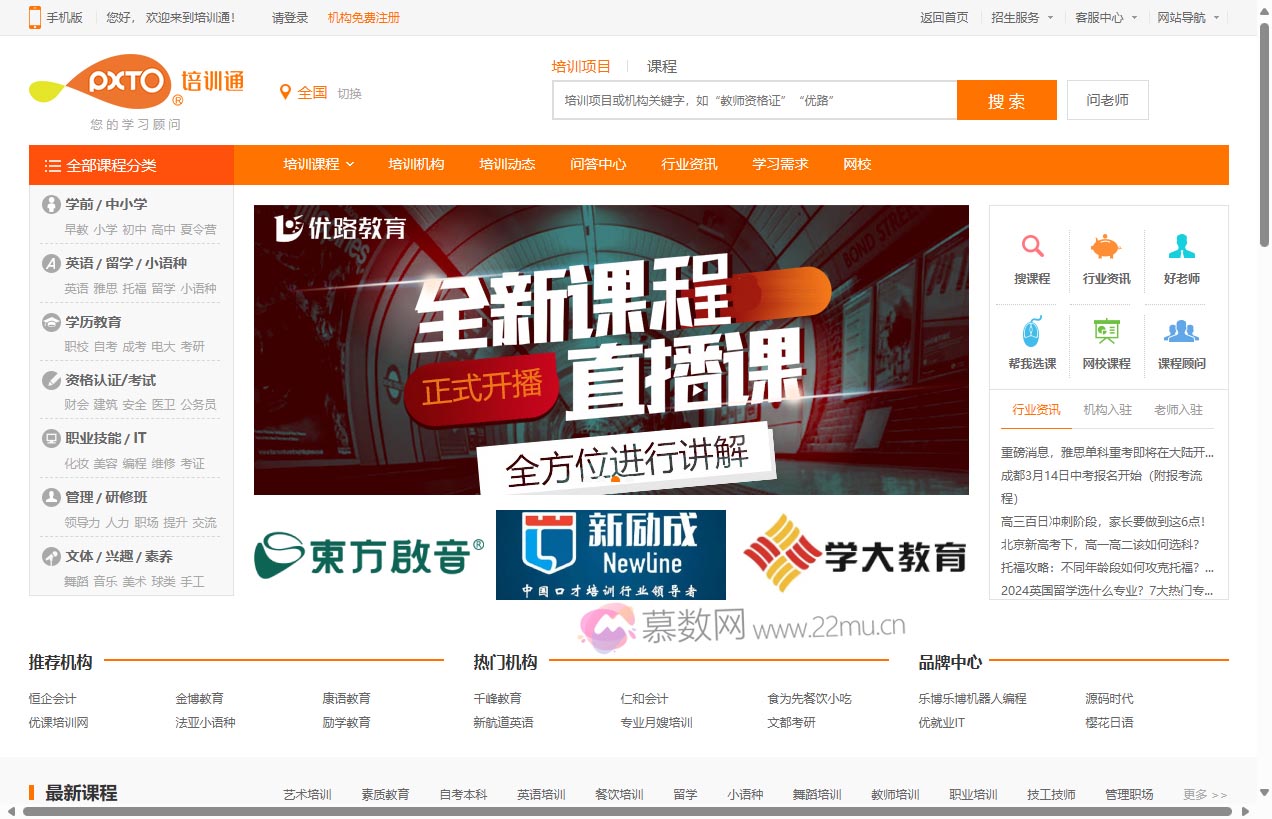Open the 行业资讯 piggy bank icon

pos(1106,247)
